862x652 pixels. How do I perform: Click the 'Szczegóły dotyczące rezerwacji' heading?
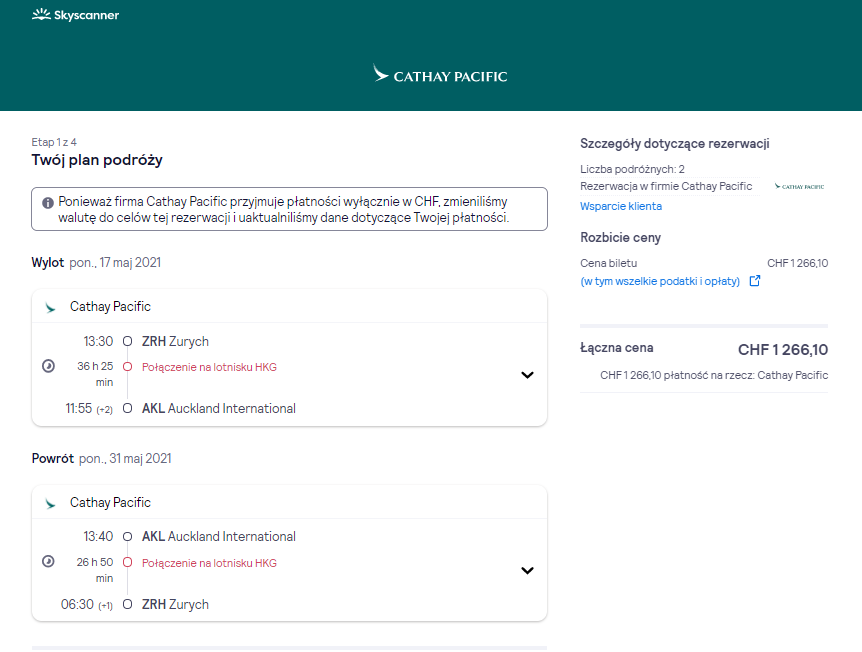(x=675, y=143)
